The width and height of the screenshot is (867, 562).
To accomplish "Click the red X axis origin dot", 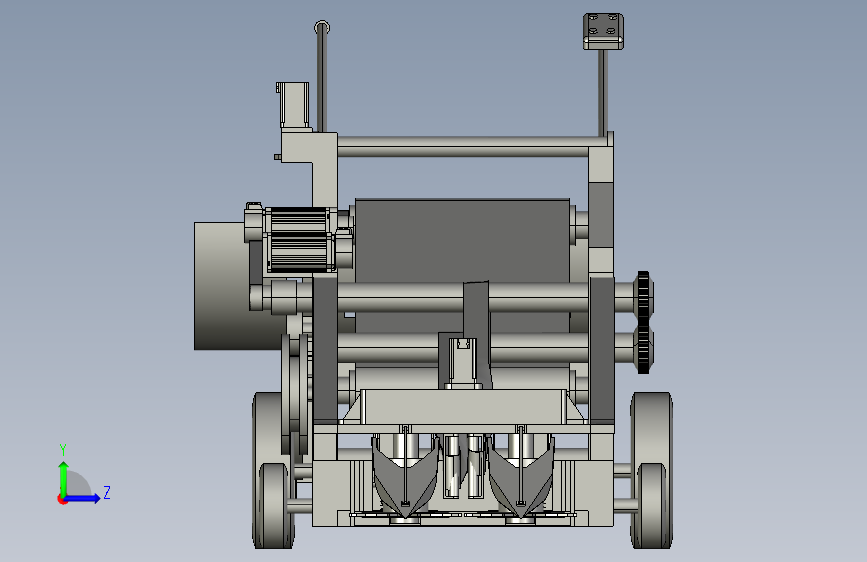I will pos(62,500).
